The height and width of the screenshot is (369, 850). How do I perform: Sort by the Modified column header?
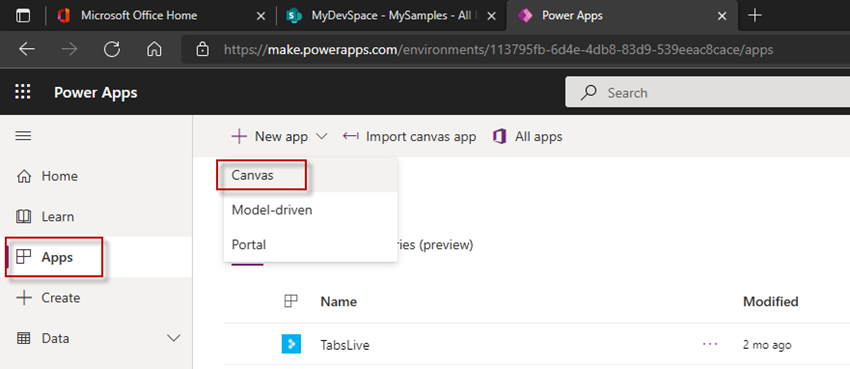[770, 302]
